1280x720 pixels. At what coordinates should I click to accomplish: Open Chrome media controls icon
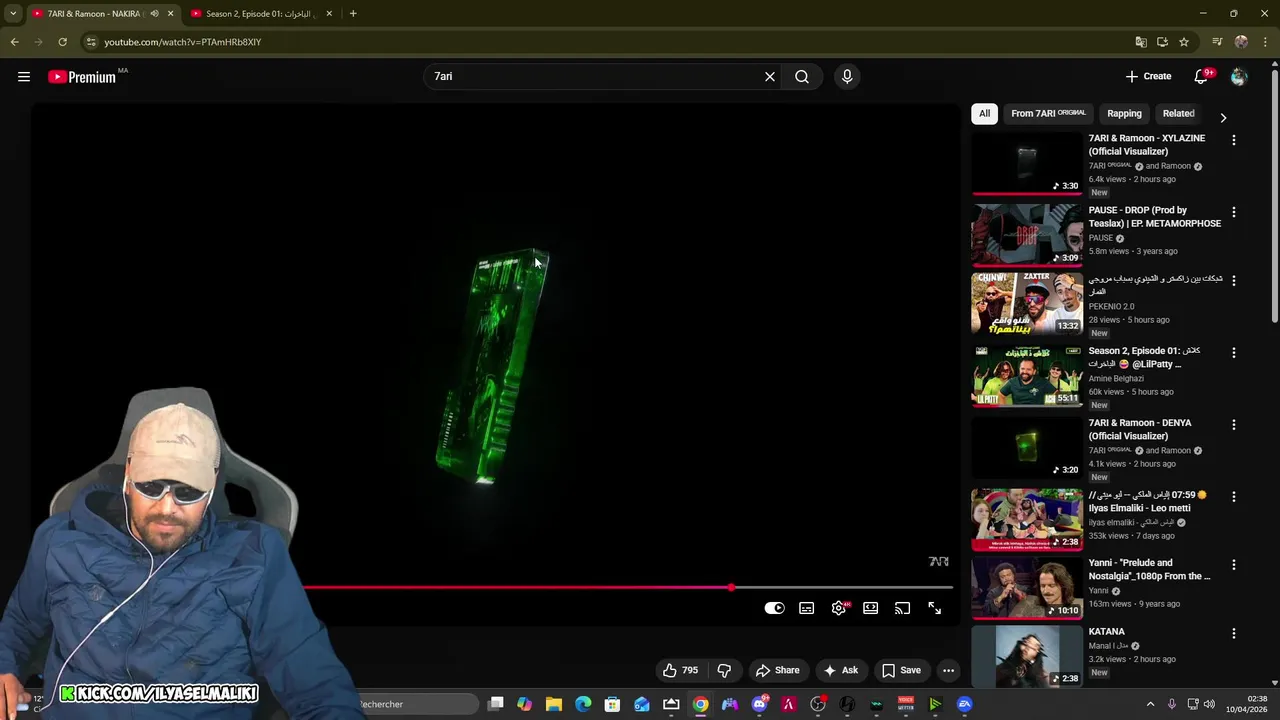coord(1217,42)
